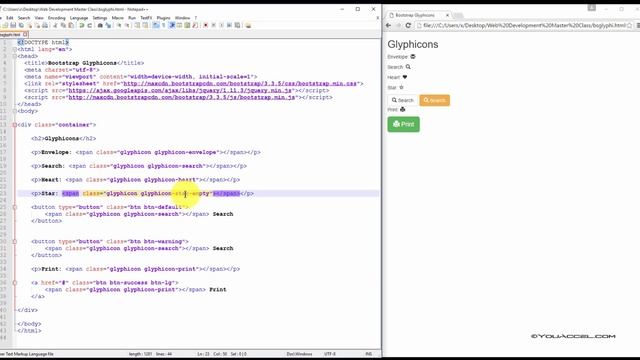640x360 pixels.
Task: Click the bootstrap.min.js URL in code
Action: click(182, 98)
